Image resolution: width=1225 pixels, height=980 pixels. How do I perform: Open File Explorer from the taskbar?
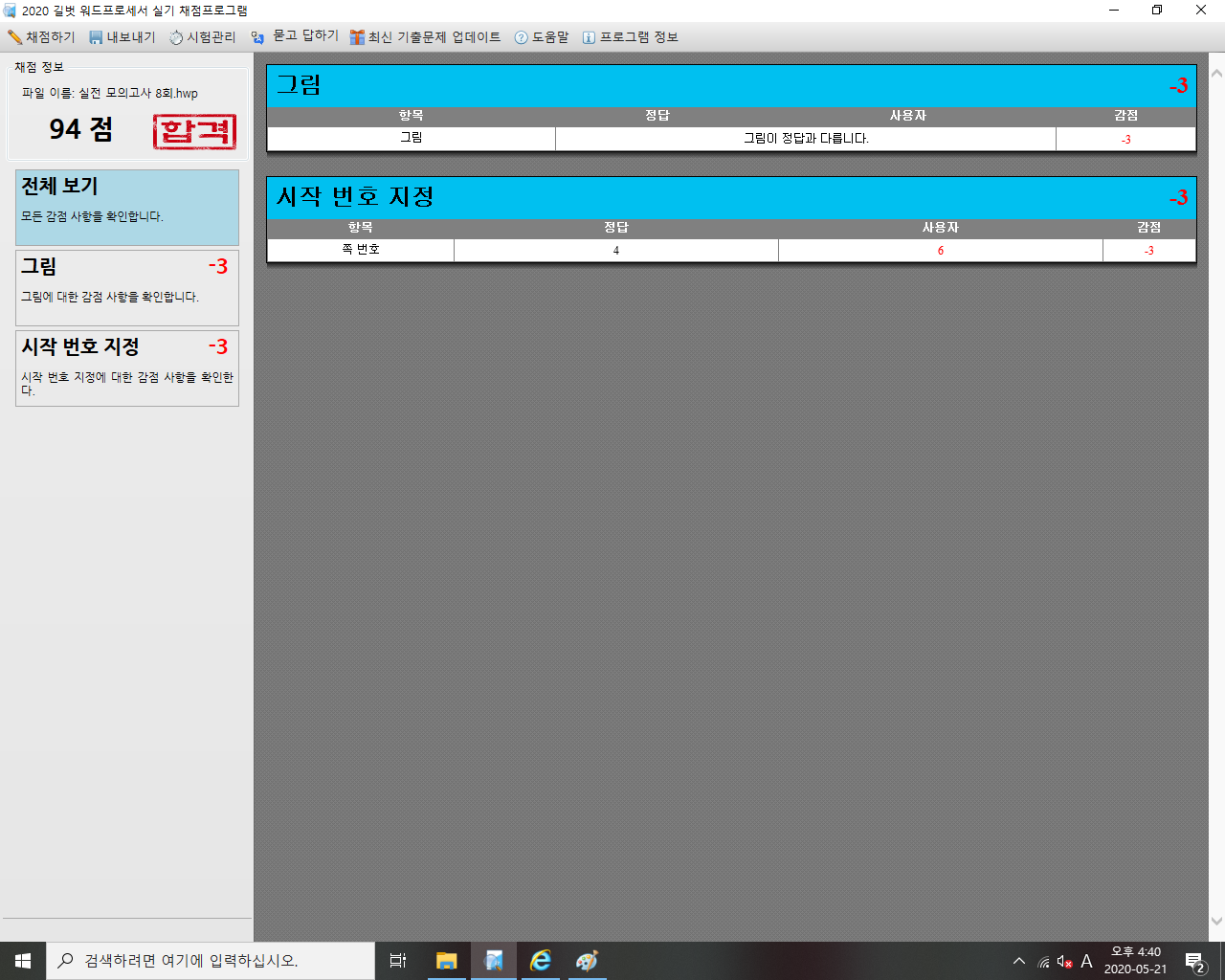[x=447, y=961]
